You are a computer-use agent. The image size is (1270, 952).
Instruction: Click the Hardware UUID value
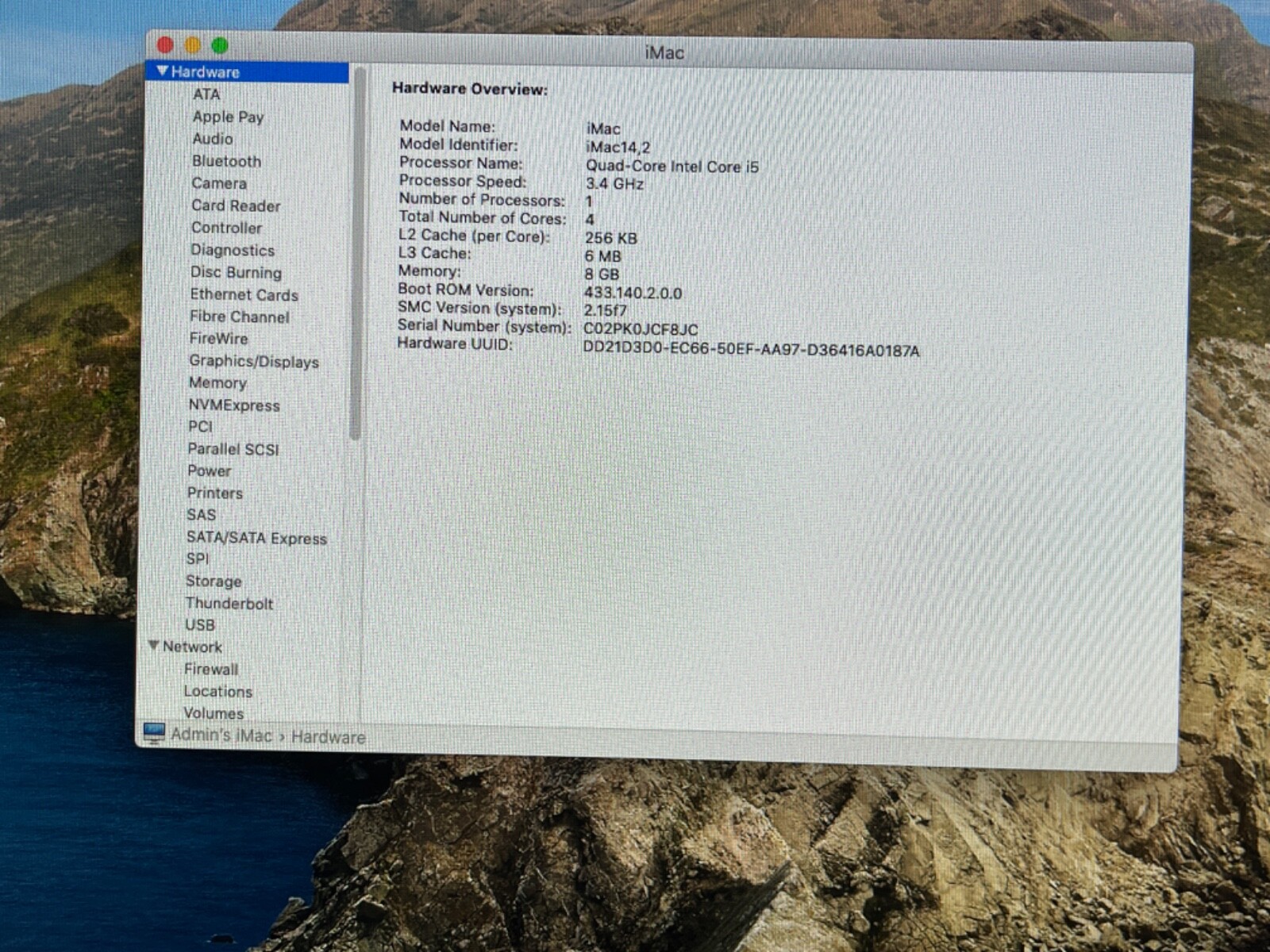751,350
